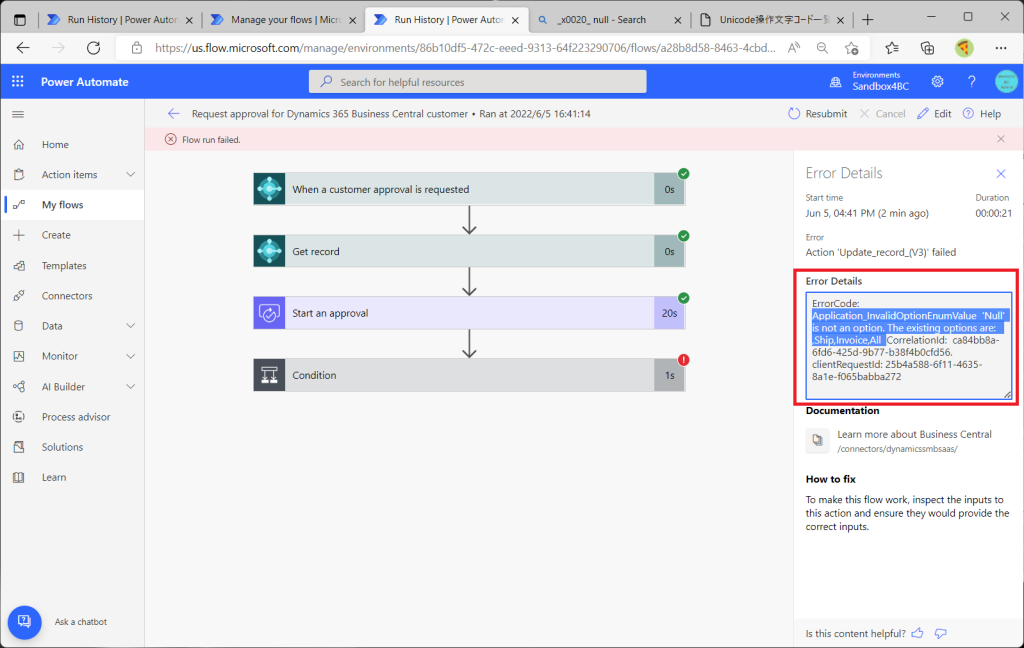The image size is (1024, 648).
Task: Open Settings gear in Power Automate header
Action: point(938,82)
